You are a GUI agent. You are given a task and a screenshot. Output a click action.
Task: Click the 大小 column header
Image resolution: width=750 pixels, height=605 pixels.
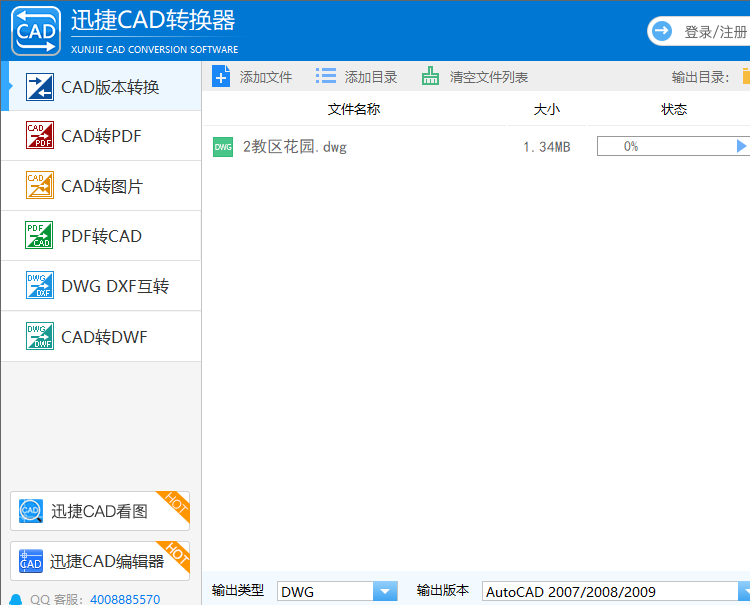(547, 109)
